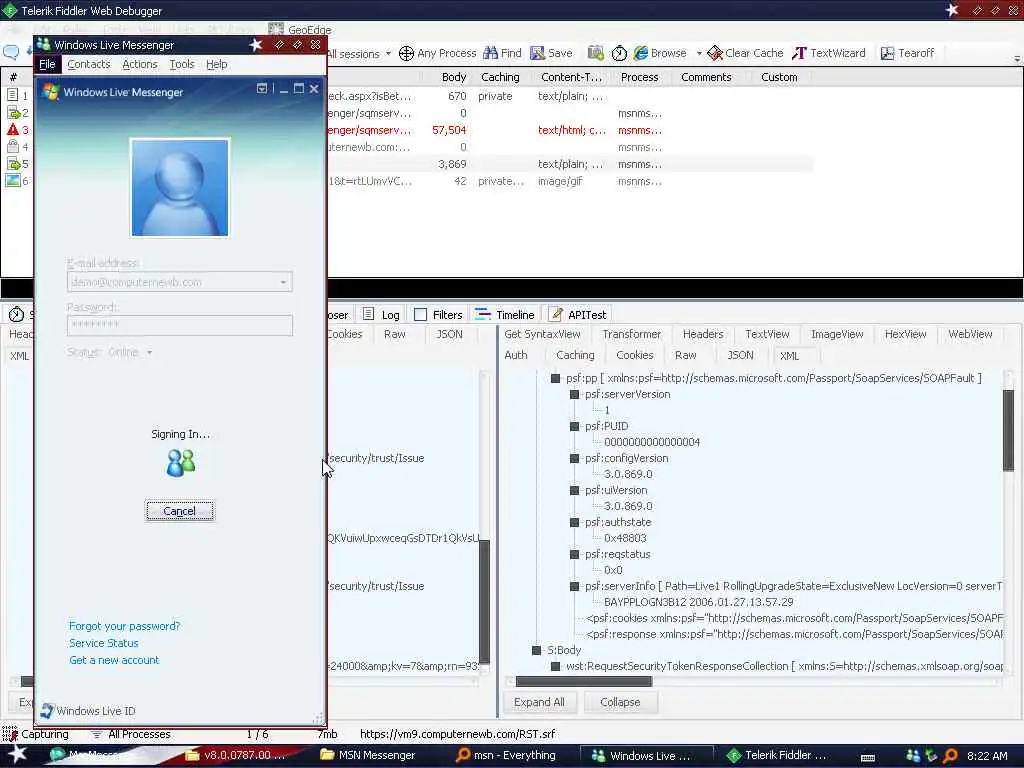Select session 6 image icon row

point(12,180)
